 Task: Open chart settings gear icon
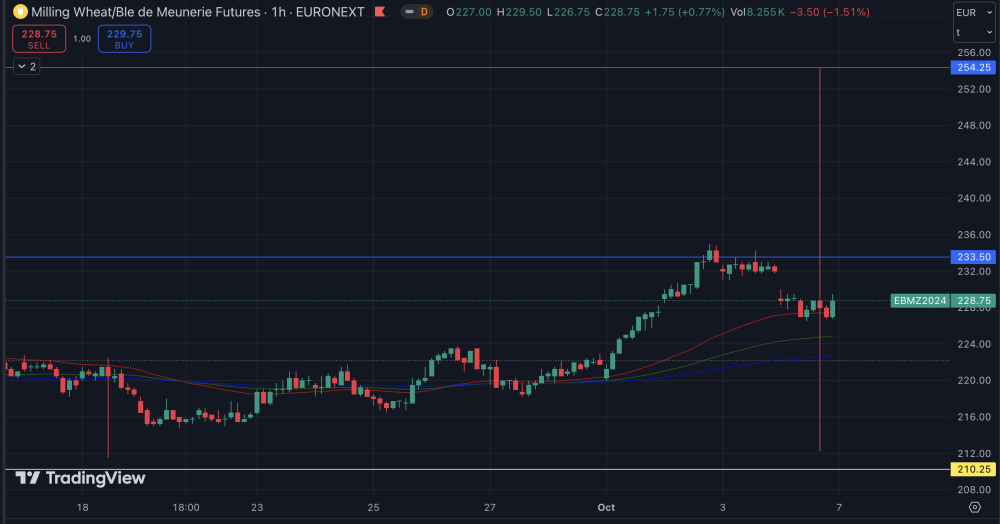click(x=974, y=507)
